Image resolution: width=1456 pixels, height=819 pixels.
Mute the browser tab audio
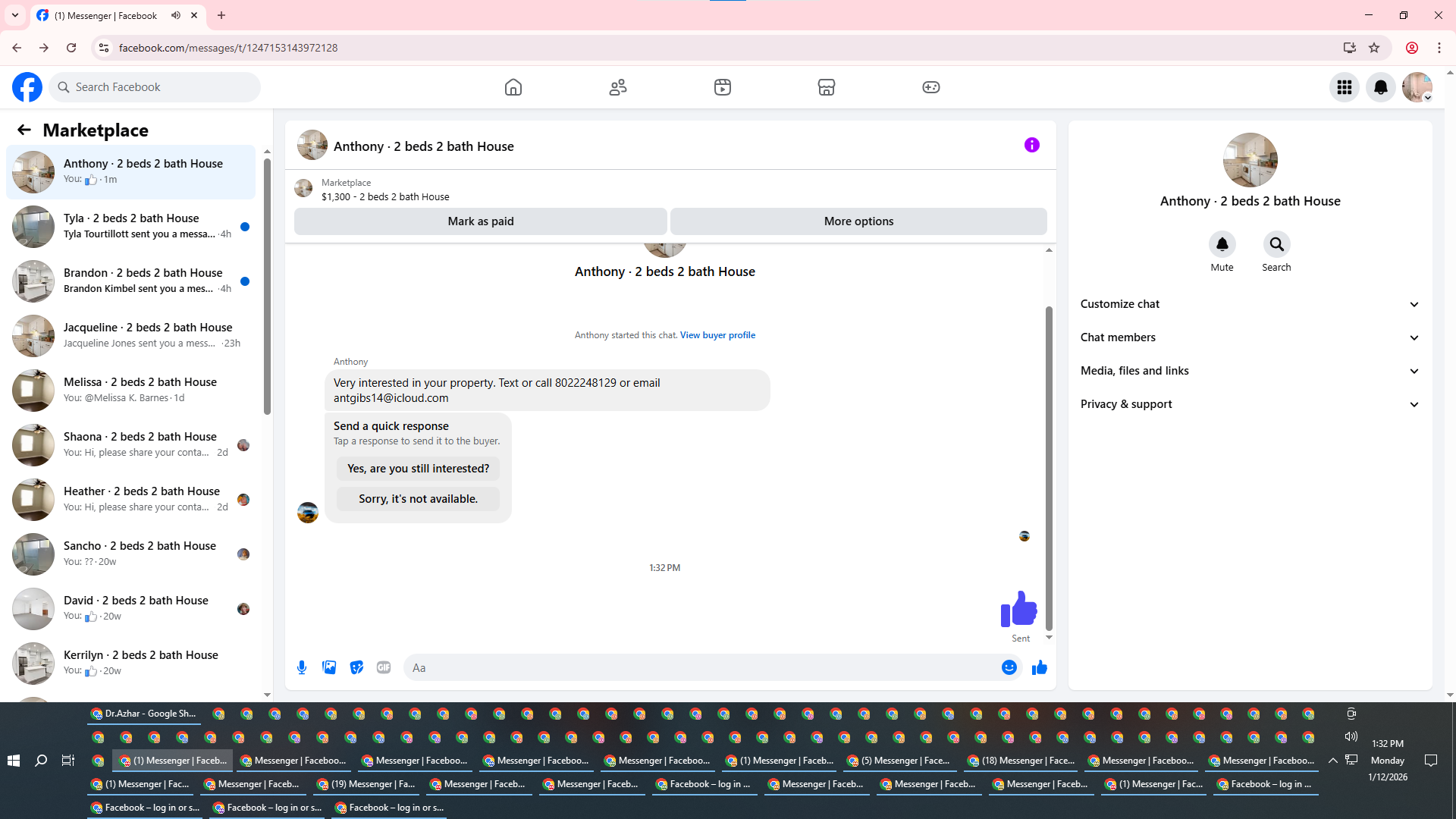pyautogui.click(x=176, y=15)
